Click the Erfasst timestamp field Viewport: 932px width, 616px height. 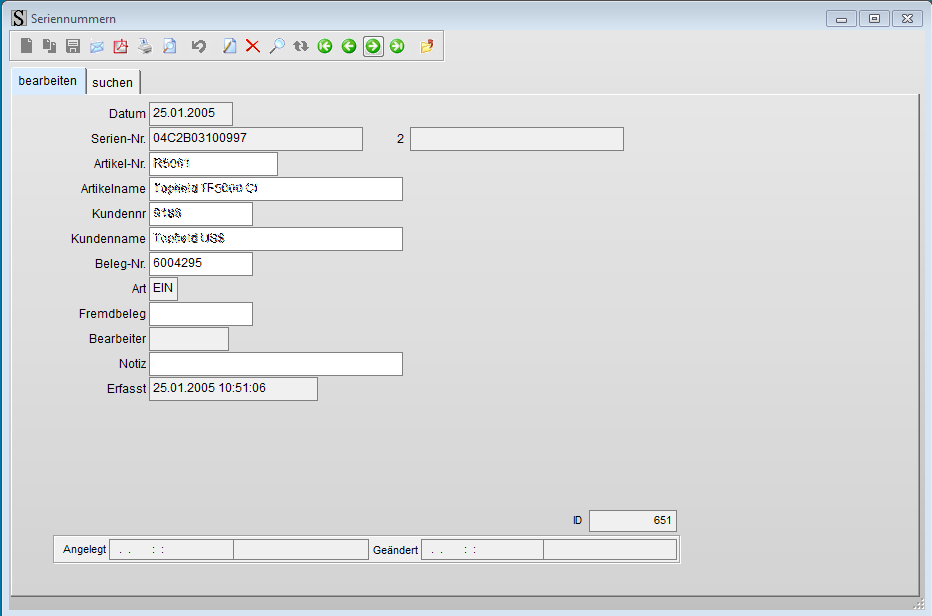point(233,388)
